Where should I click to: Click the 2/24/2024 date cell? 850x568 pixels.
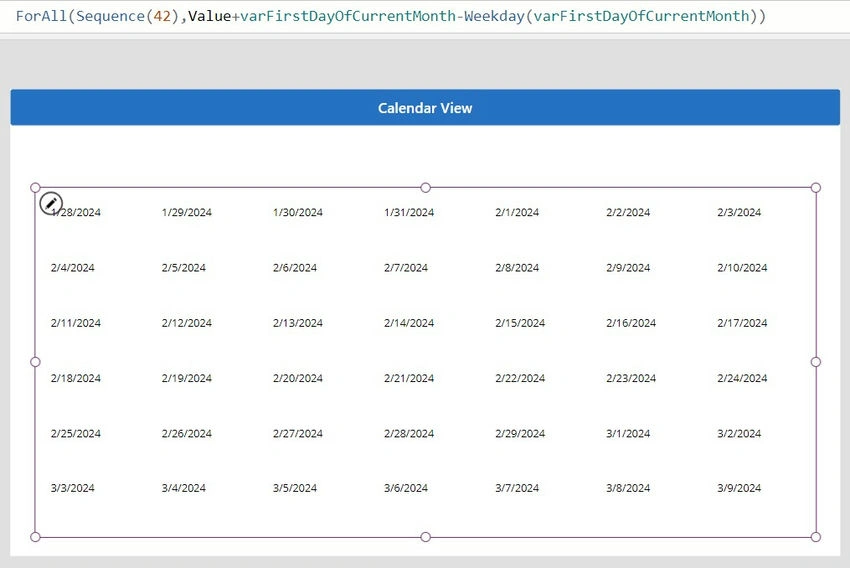pyautogui.click(x=742, y=378)
